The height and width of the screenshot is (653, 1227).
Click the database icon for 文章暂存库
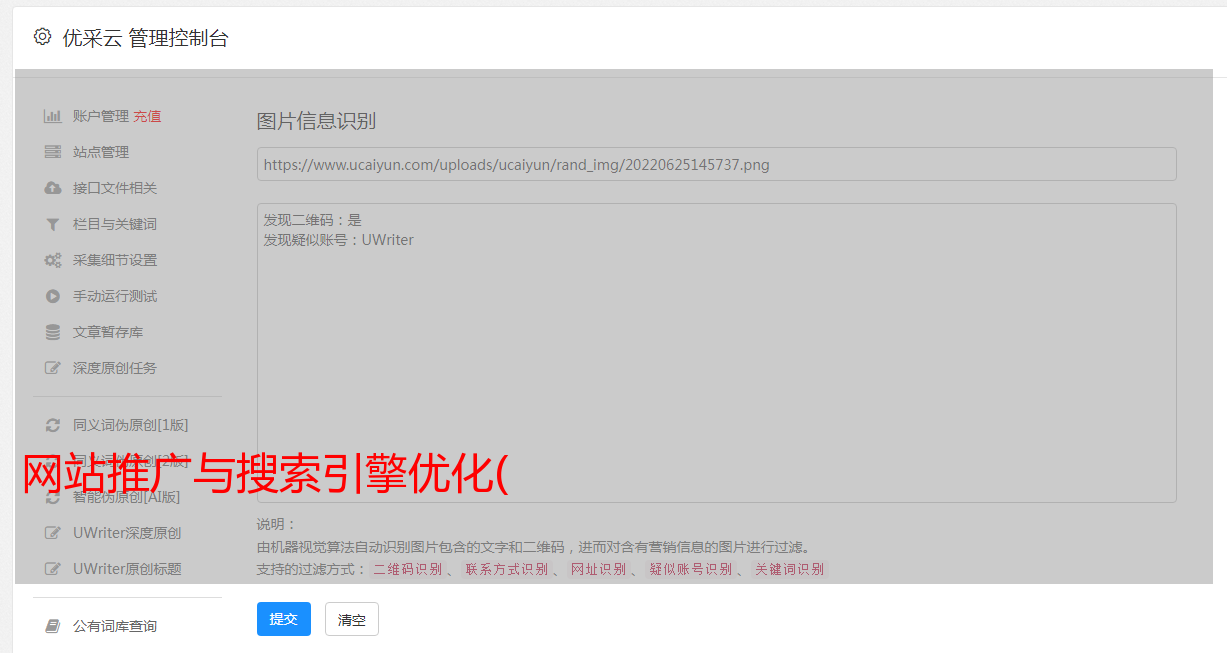52,332
